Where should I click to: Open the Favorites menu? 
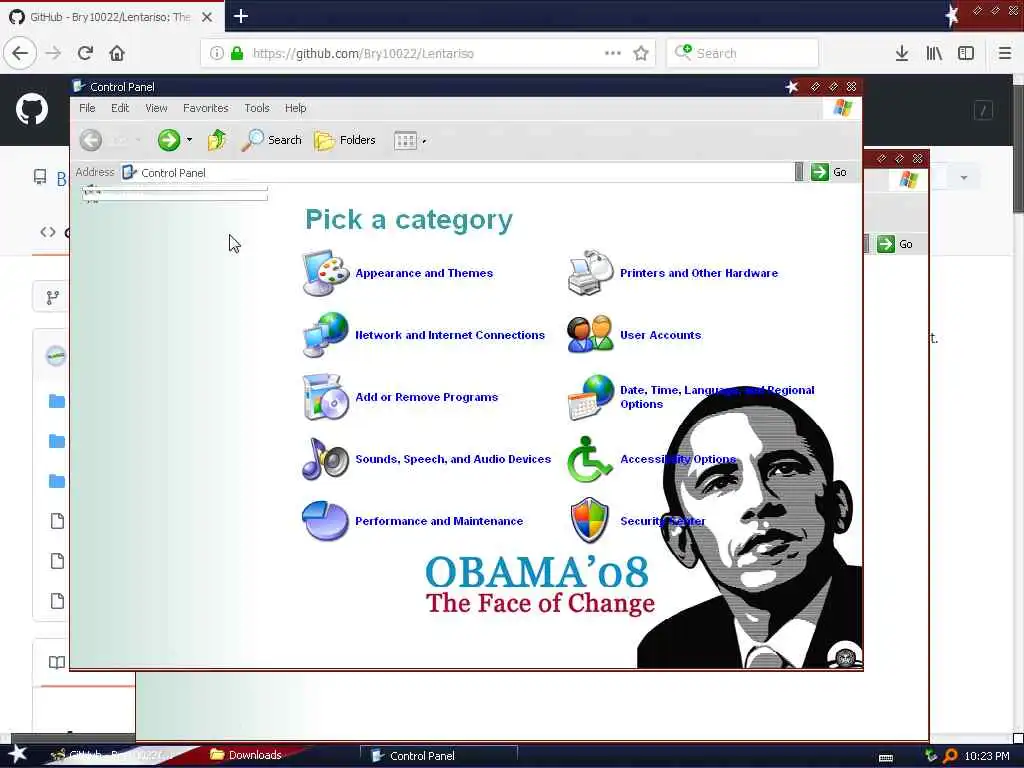(x=206, y=108)
